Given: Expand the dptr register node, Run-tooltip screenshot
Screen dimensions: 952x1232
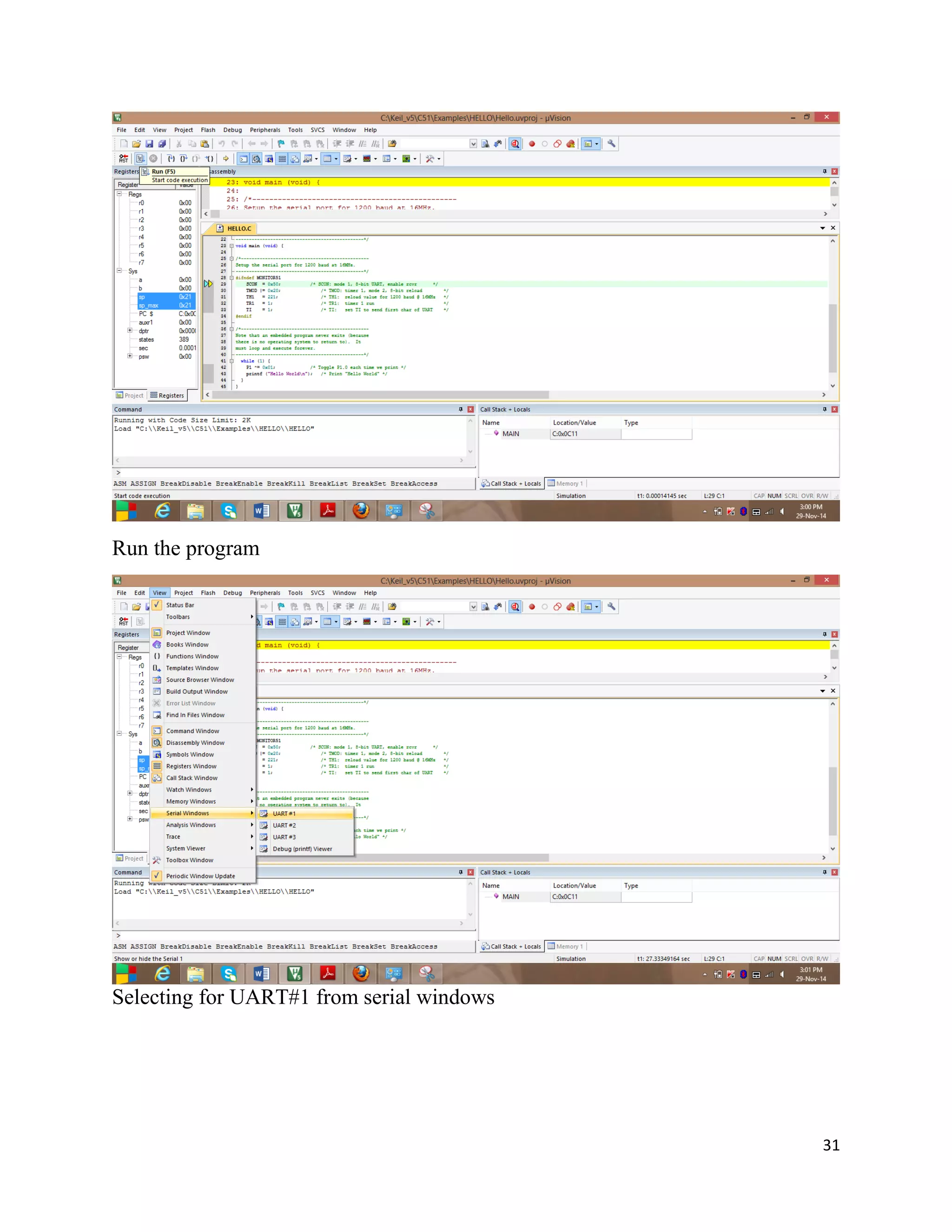Looking at the screenshot, I should 130,331.
